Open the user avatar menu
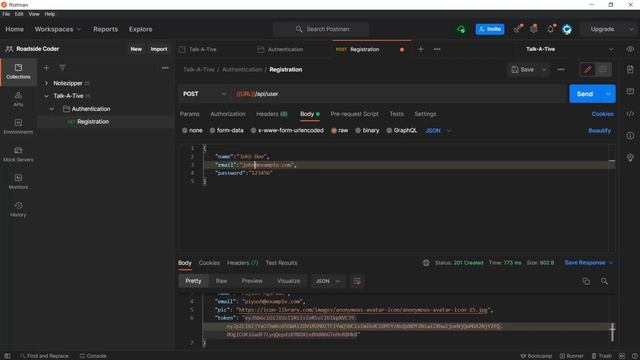 (x=567, y=29)
